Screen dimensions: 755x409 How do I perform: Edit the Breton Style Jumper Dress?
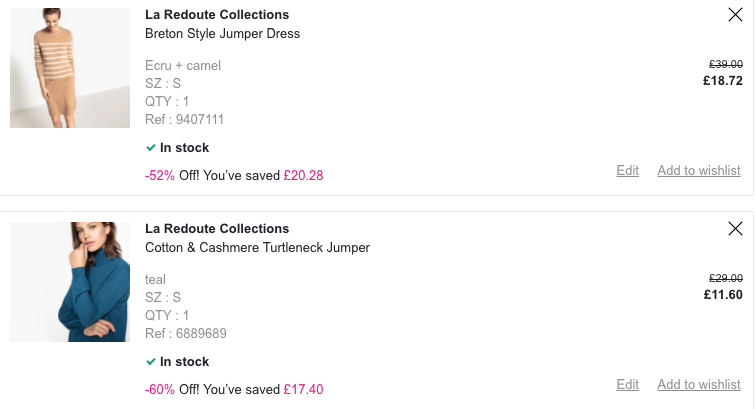(627, 171)
